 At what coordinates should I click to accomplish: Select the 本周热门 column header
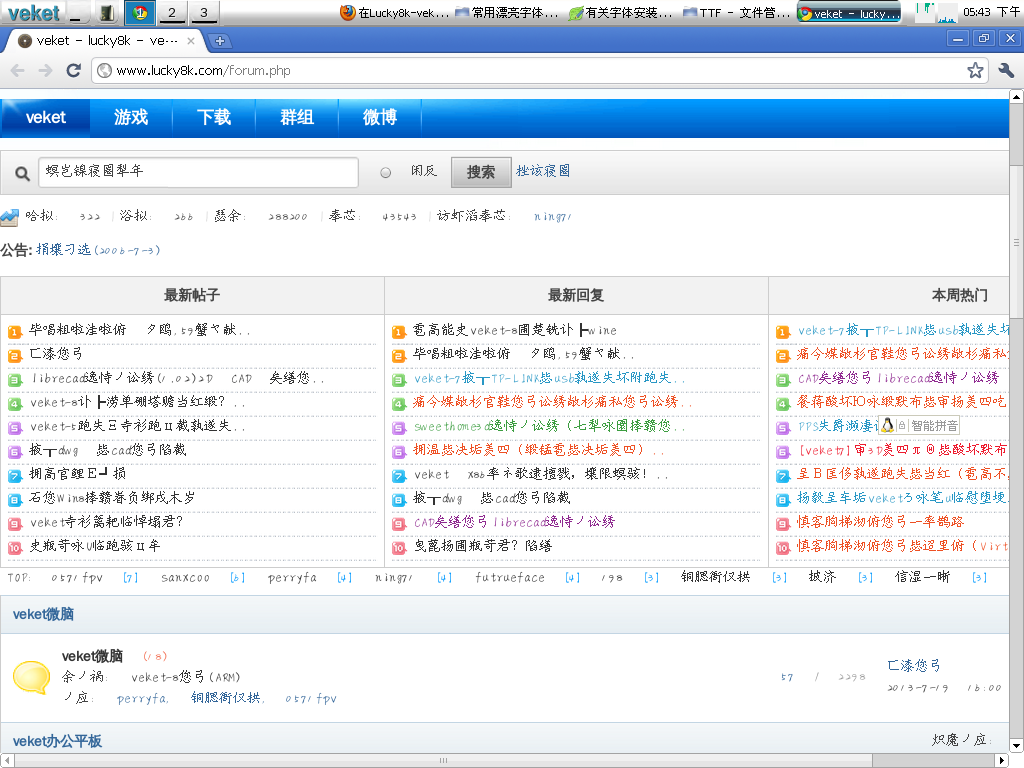[x=959, y=295]
